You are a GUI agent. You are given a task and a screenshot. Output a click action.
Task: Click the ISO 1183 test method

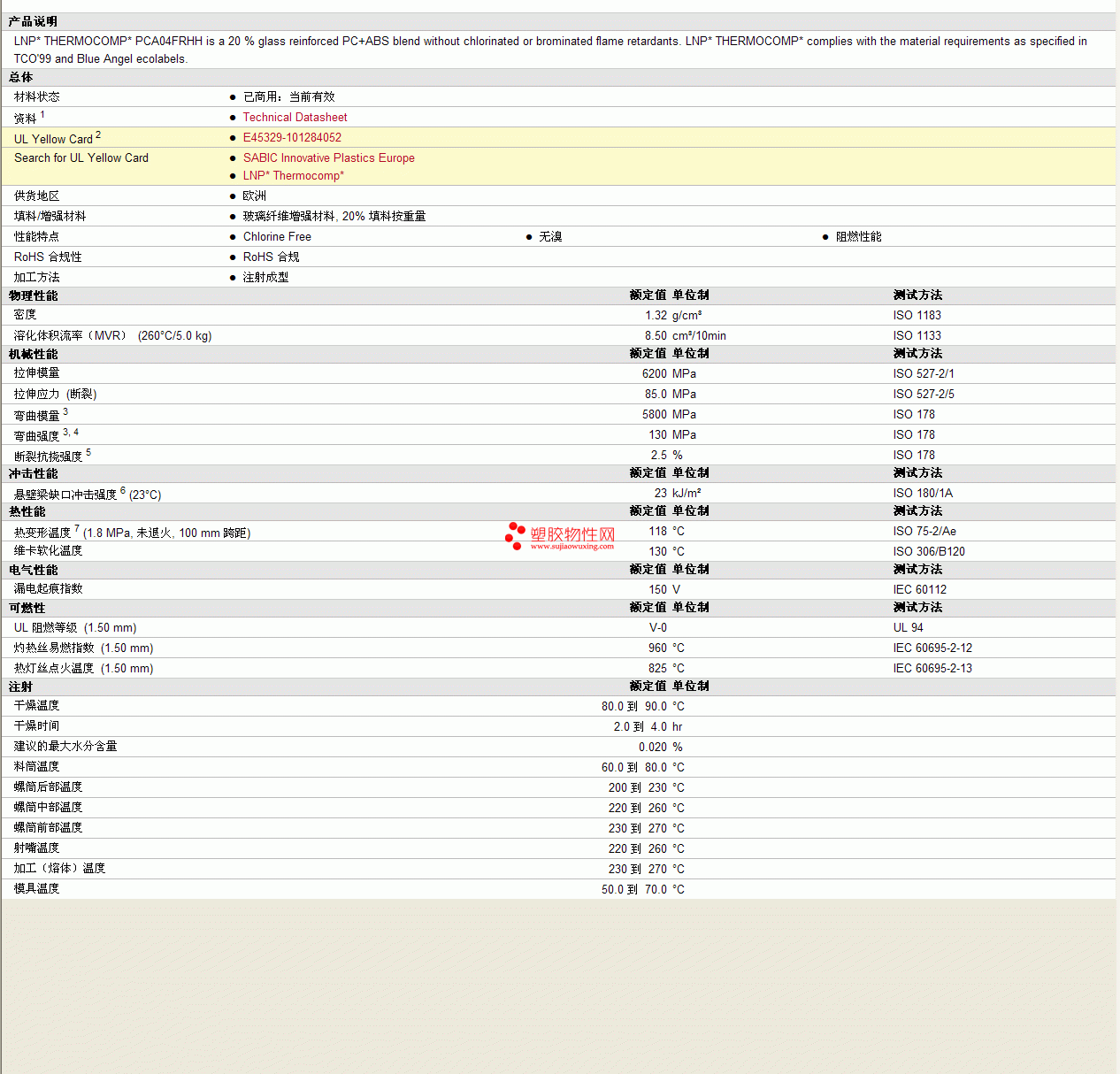tap(917, 315)
